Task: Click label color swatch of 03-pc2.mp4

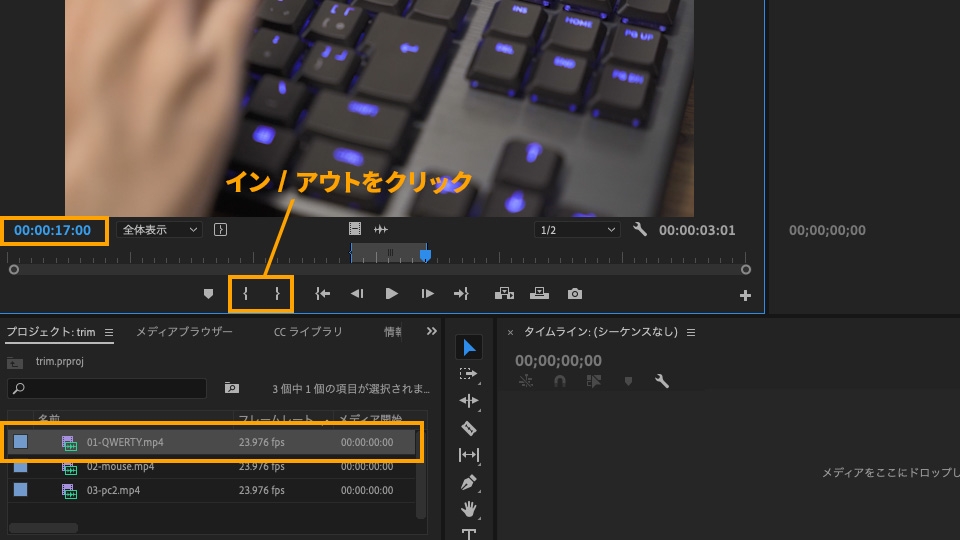Action: 21,490
